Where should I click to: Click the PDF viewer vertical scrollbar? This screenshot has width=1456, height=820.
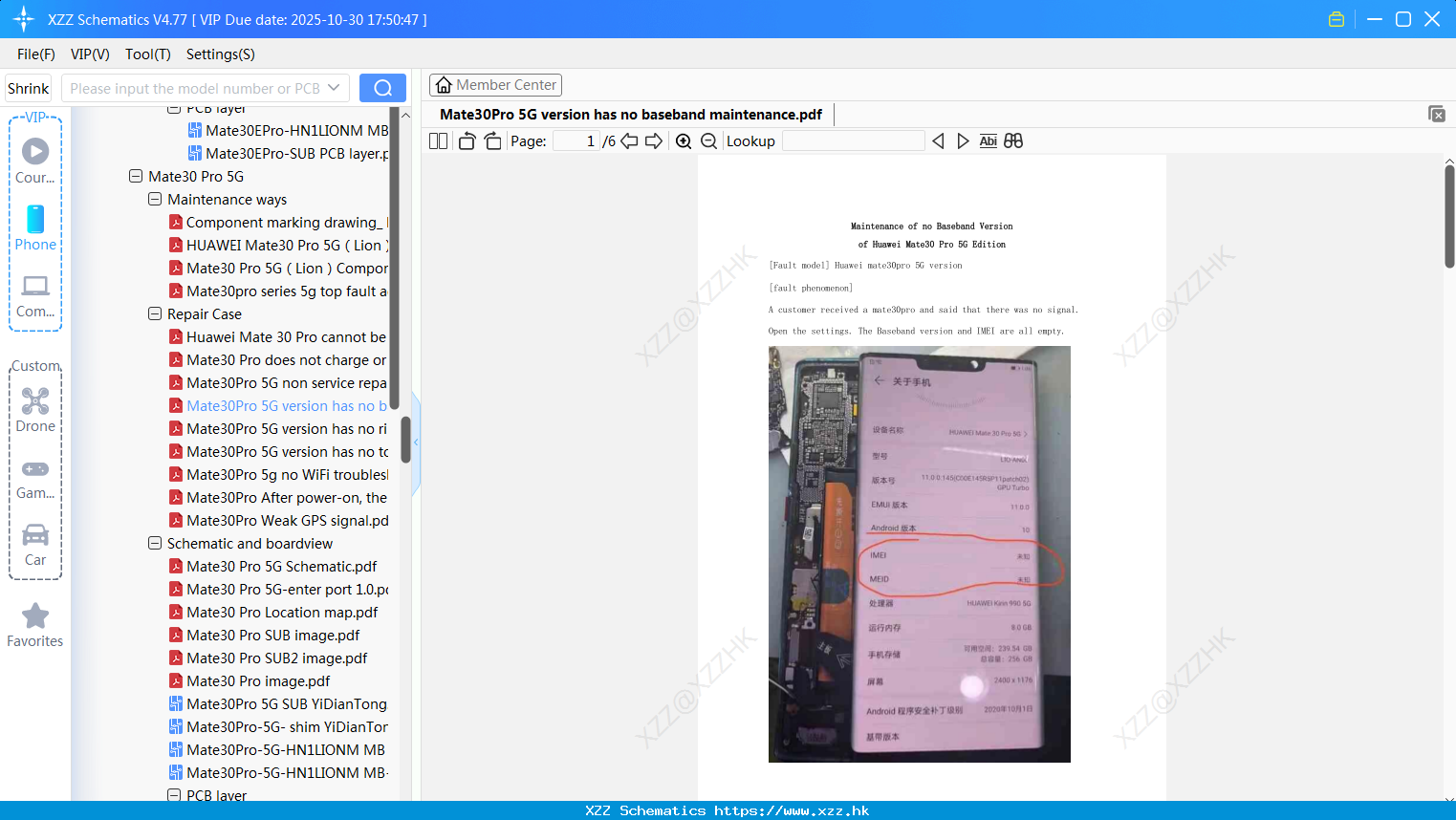(1449, 216)
